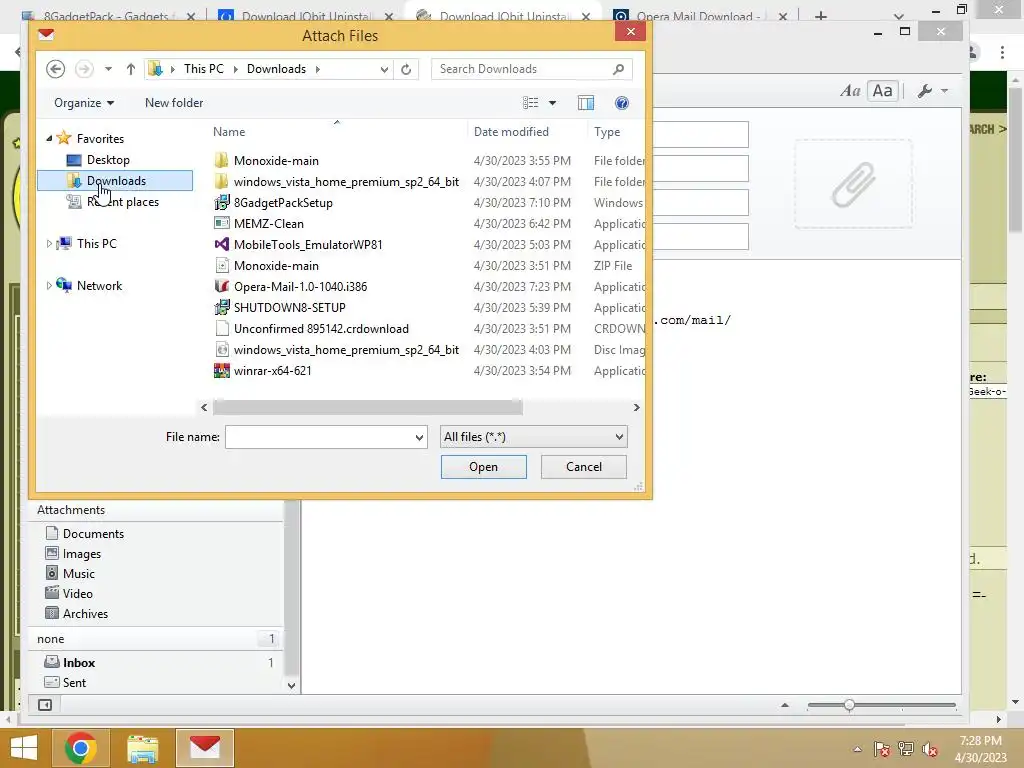Screen dimensions: 1024x768
Task: Open the File name combo box dropdown
Action: point(419,438)
